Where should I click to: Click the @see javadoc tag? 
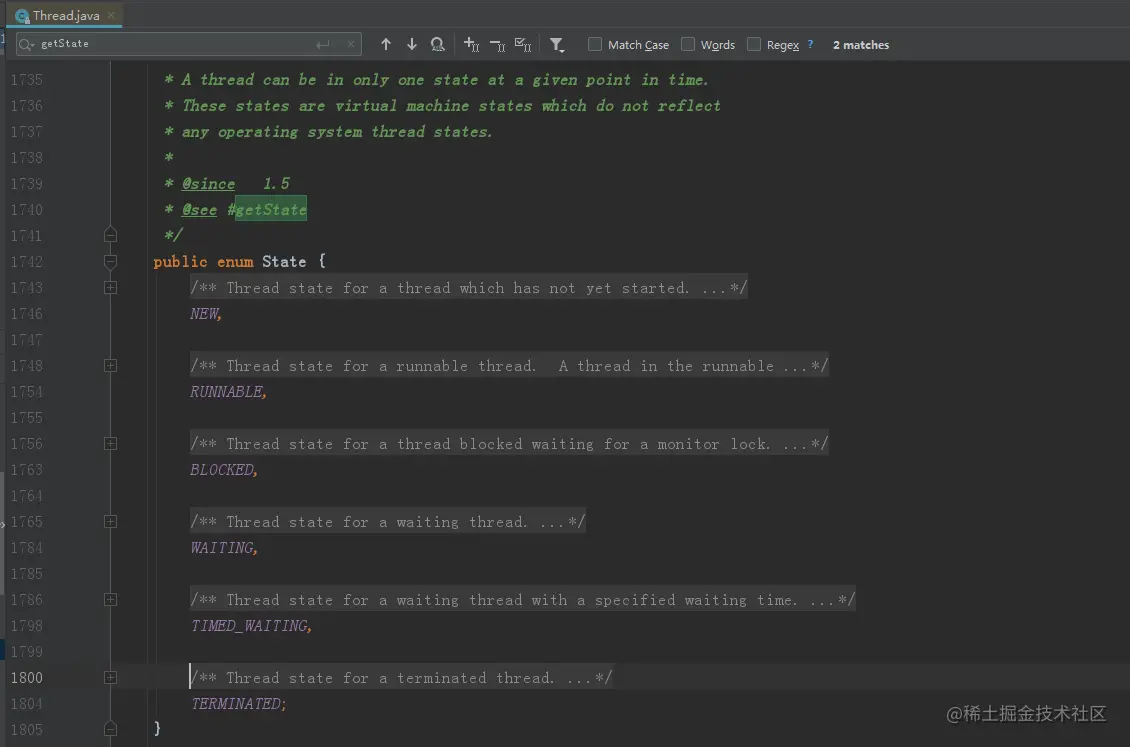(199, 210)
